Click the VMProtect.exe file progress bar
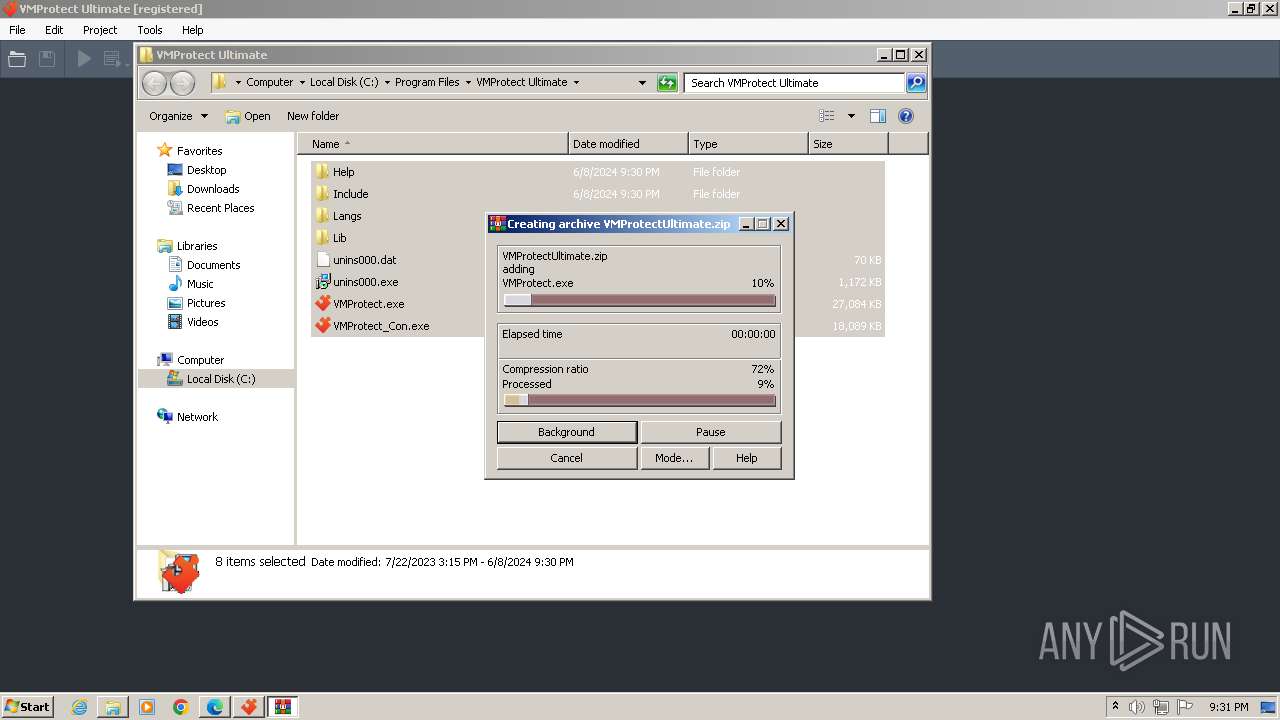This screenshot has width=1280, height=720. pyautogui.click(x=640, y=300)
